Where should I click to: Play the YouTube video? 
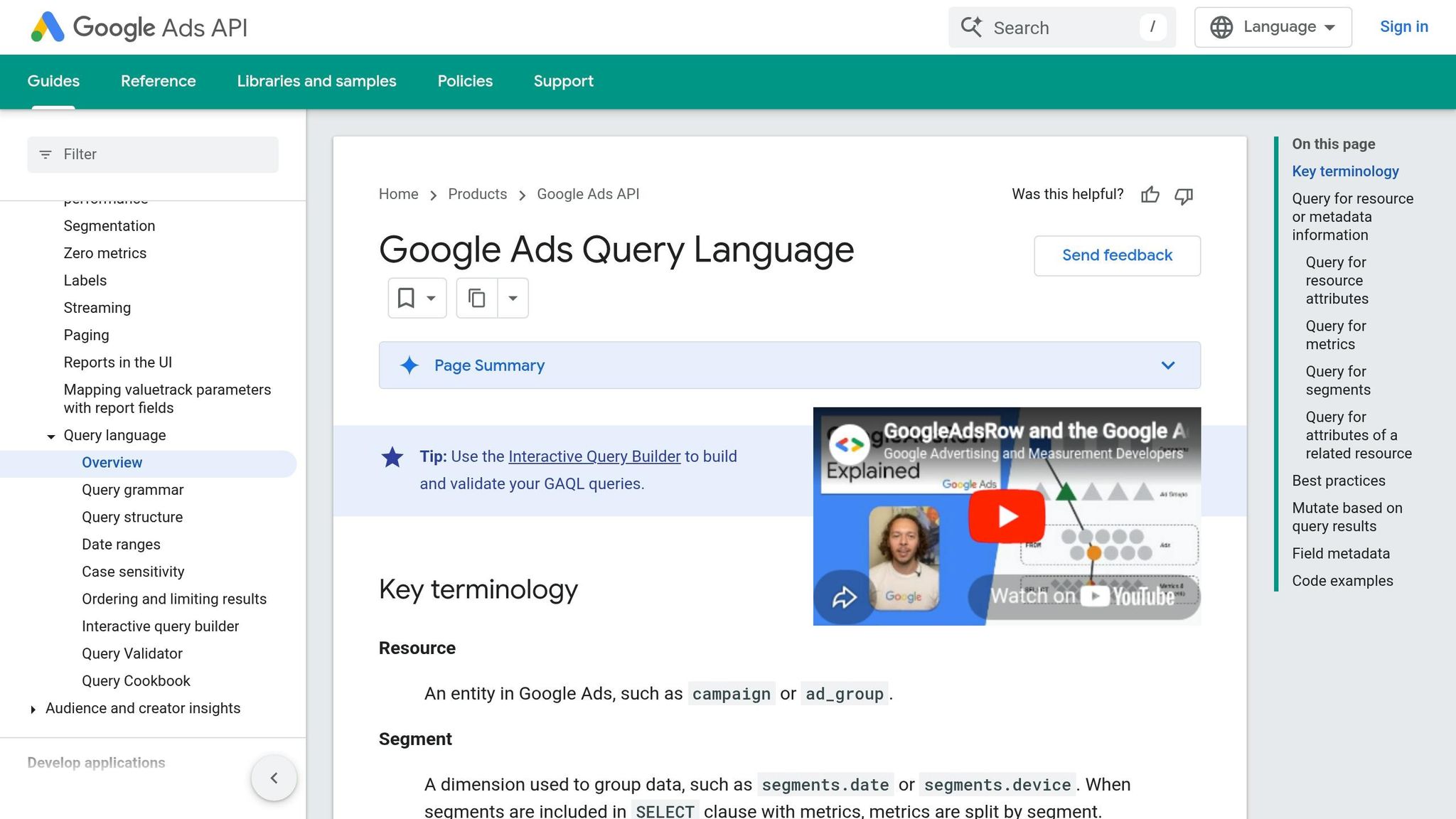1007,516
